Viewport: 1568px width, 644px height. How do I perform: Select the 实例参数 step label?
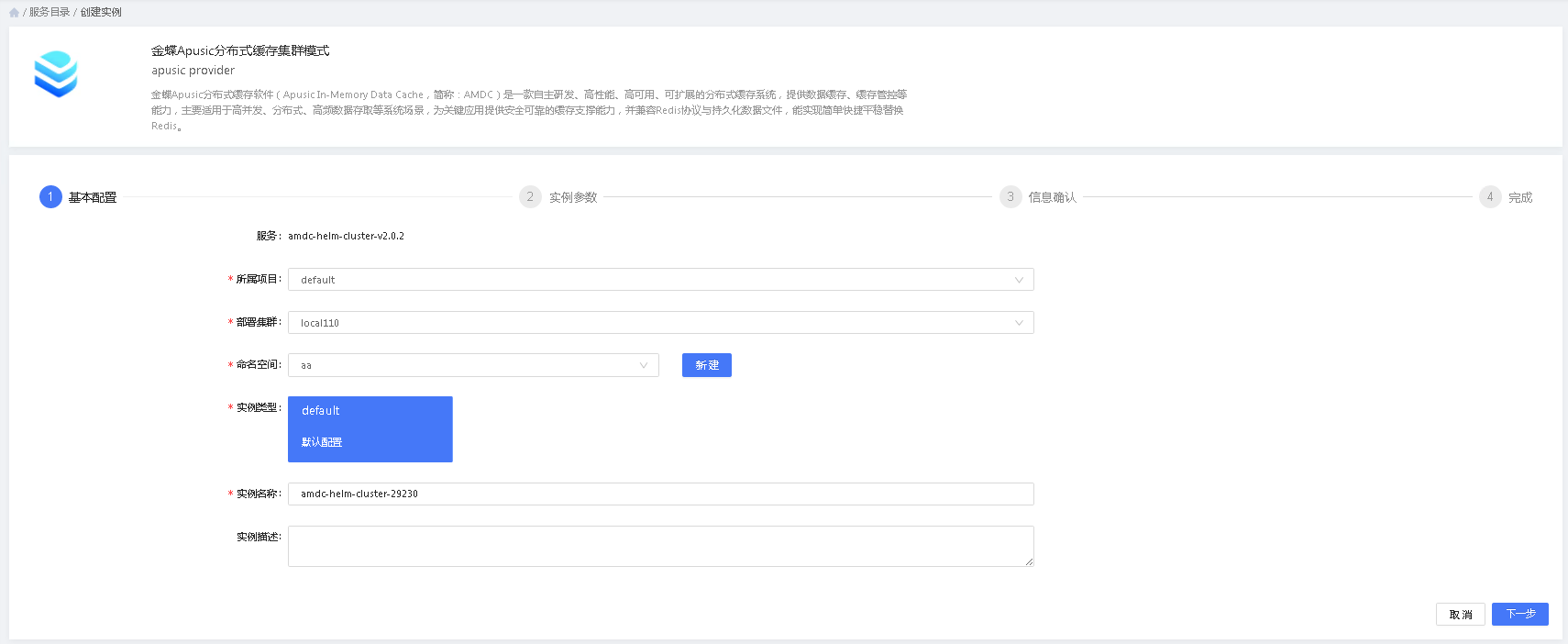(573, 197)
